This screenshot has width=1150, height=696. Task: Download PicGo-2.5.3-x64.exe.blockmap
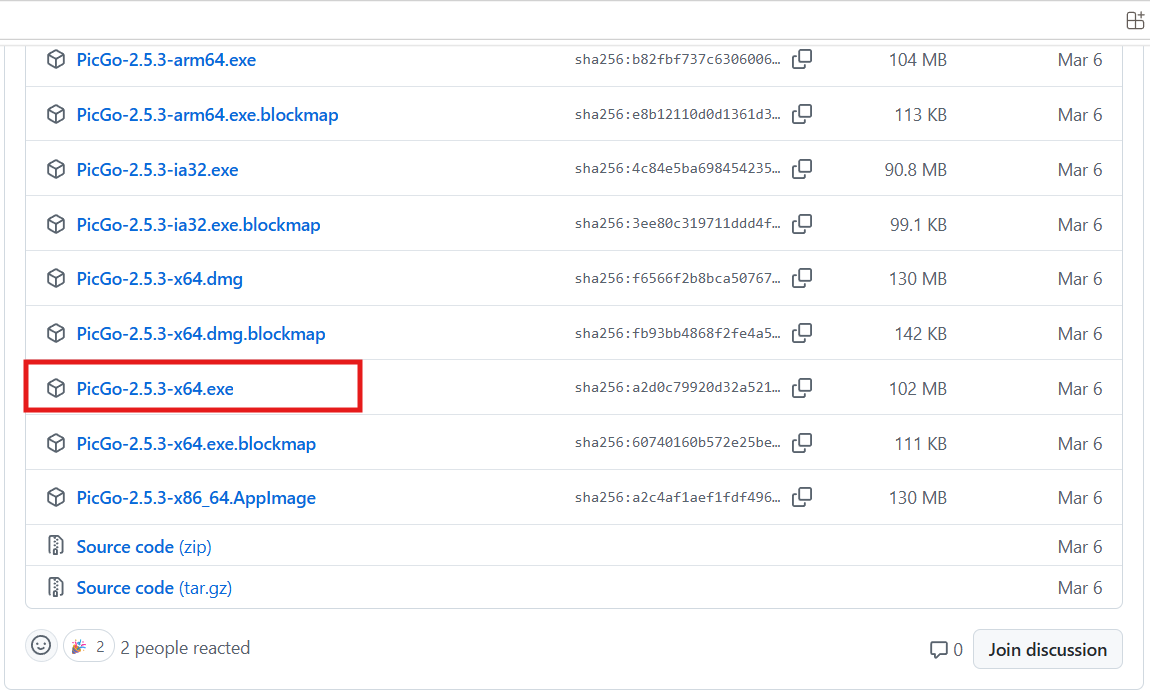click(197, 444)
